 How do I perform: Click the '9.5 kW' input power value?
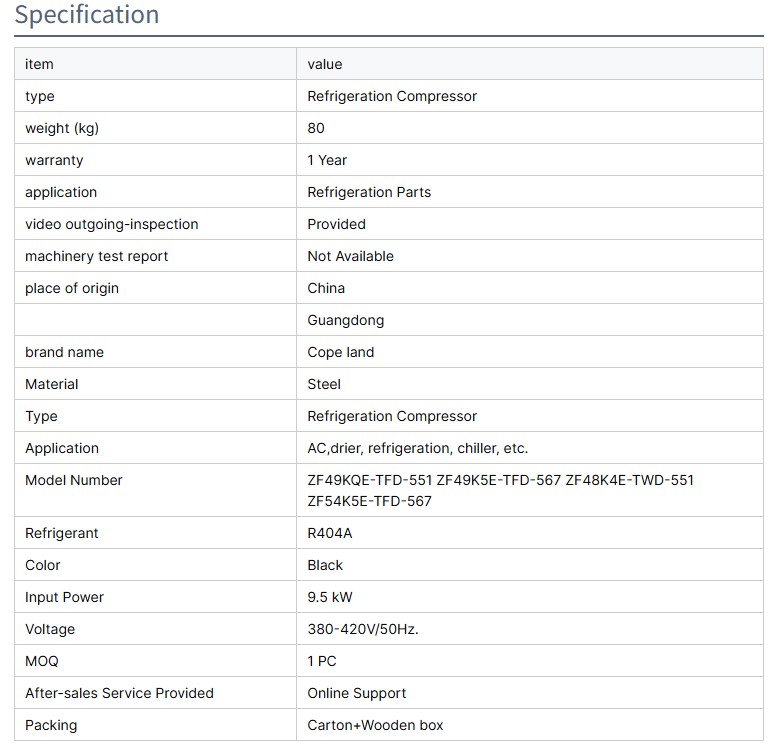330,597
